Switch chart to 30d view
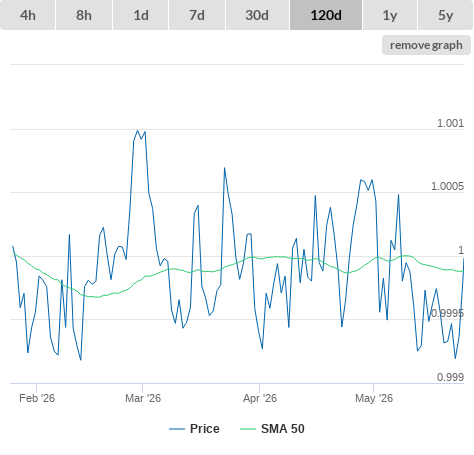Viewport: 474px width, 455px height. [x=257, y=15]
